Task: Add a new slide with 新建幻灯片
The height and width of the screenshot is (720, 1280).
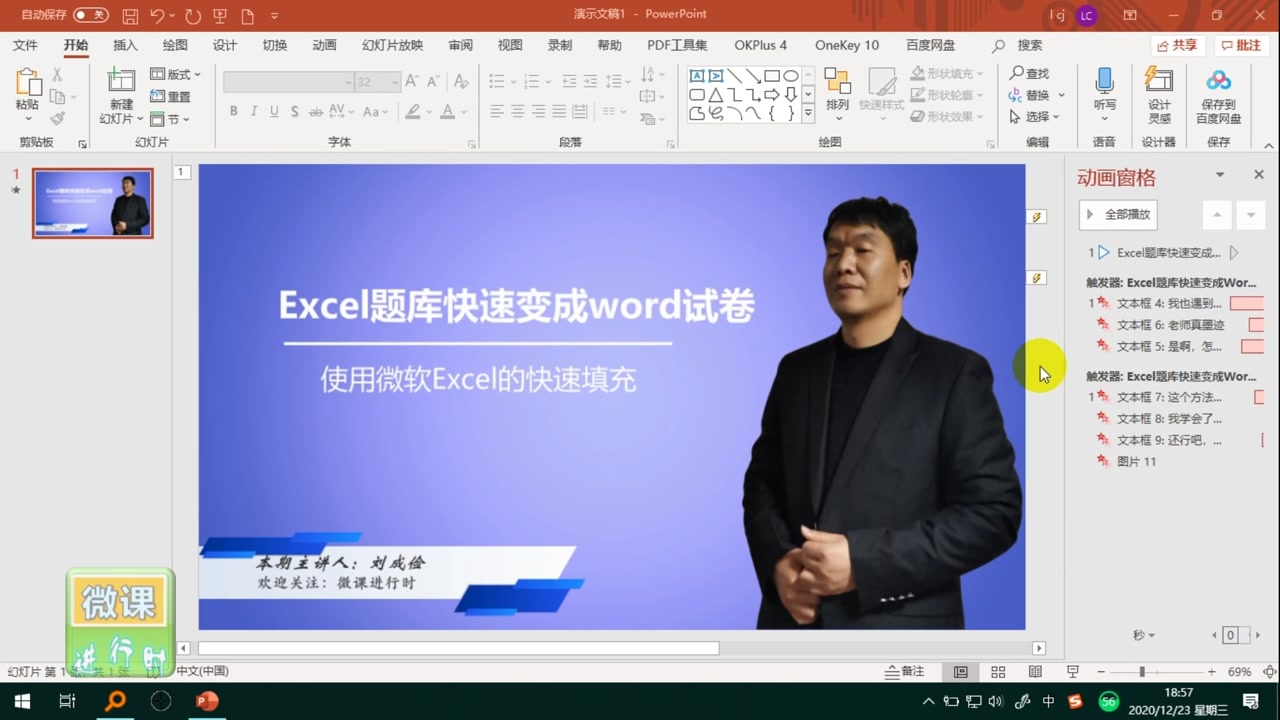Action: [121, 96]
